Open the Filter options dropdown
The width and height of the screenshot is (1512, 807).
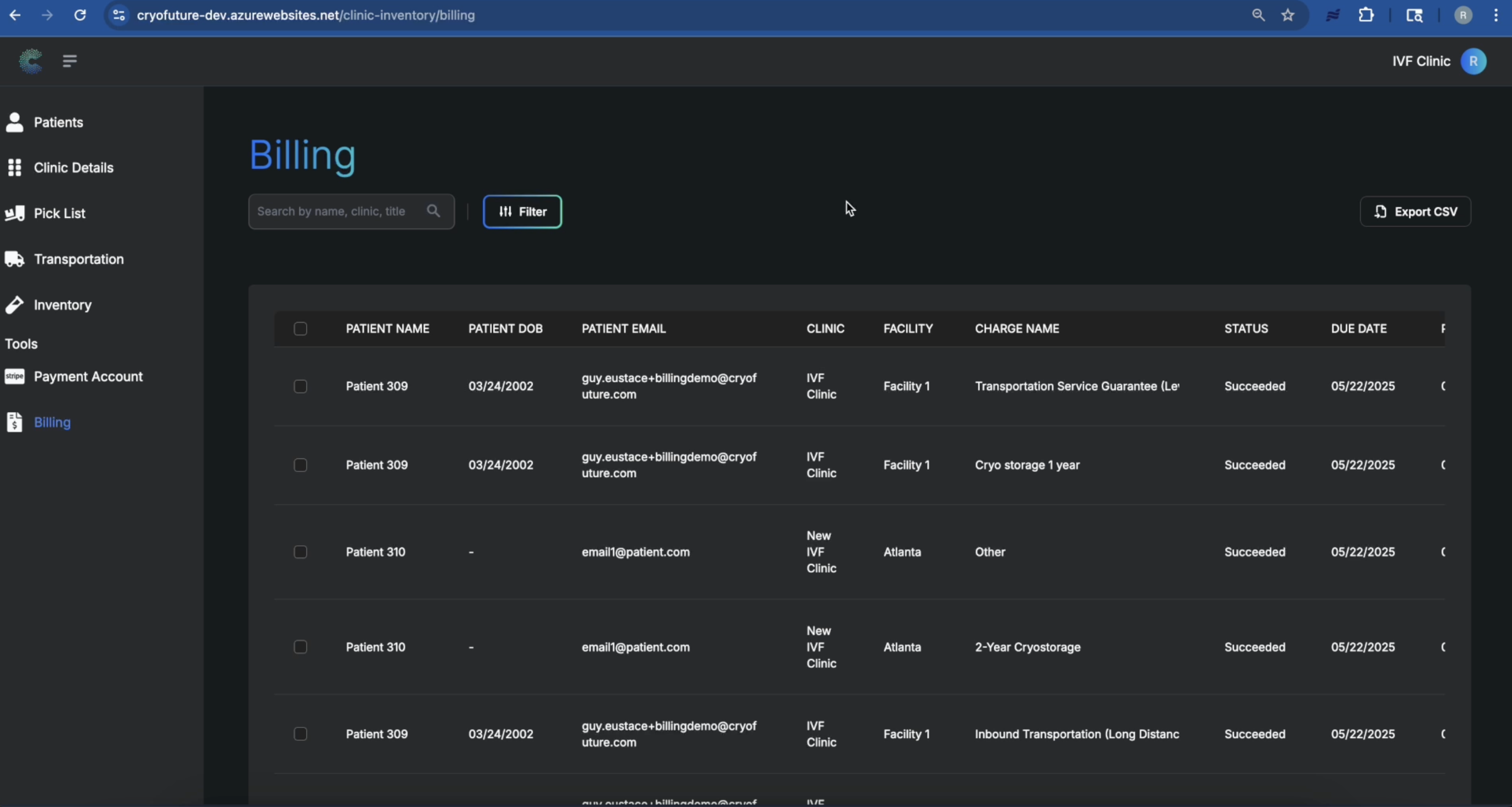click(523, 211)
